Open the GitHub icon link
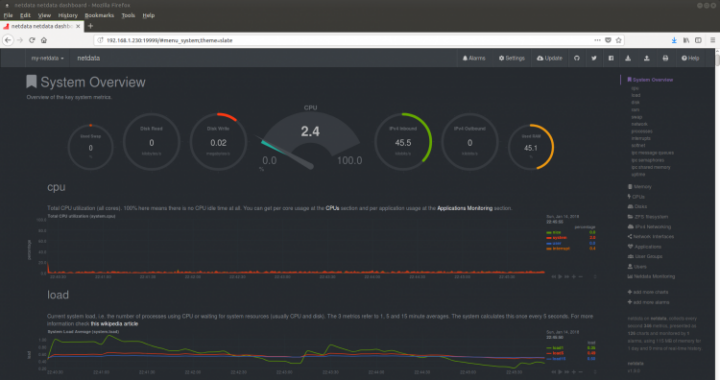Viewport: 720px width, 380px height. [x=577, y=58]
